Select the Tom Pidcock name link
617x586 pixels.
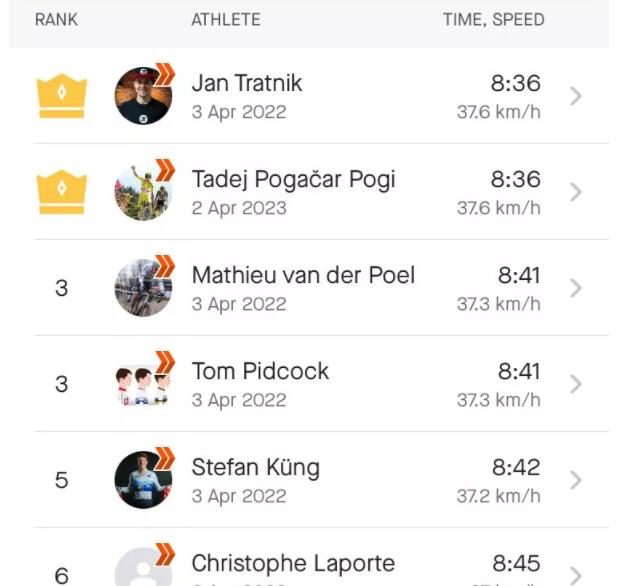260,371
